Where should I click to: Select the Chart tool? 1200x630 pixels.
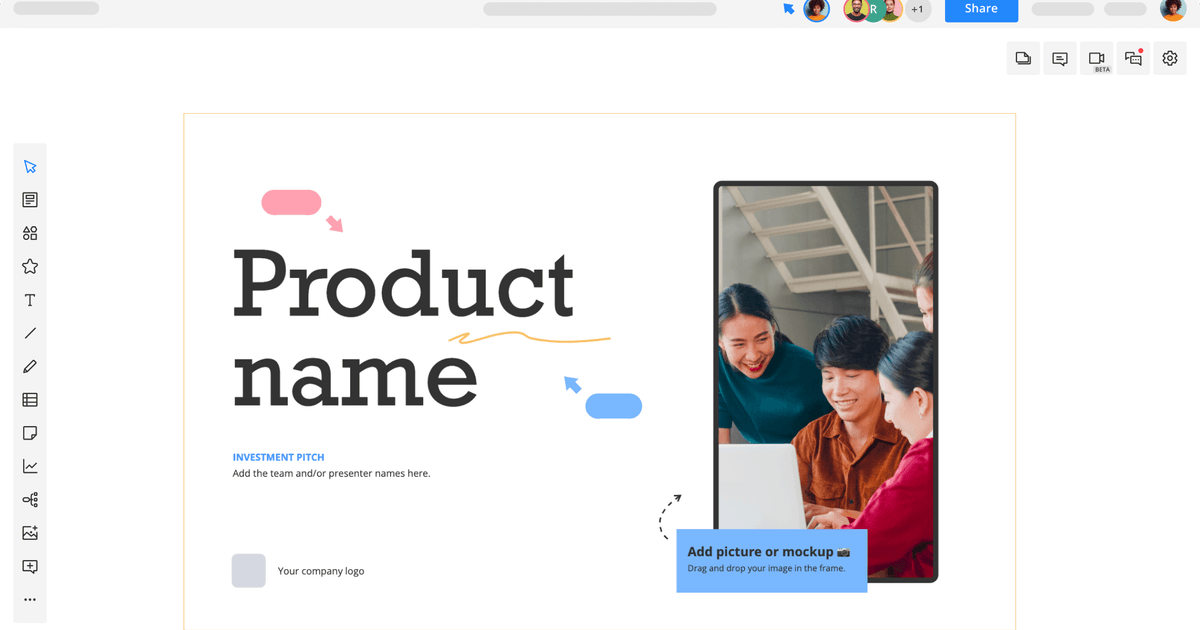(30, 466)
